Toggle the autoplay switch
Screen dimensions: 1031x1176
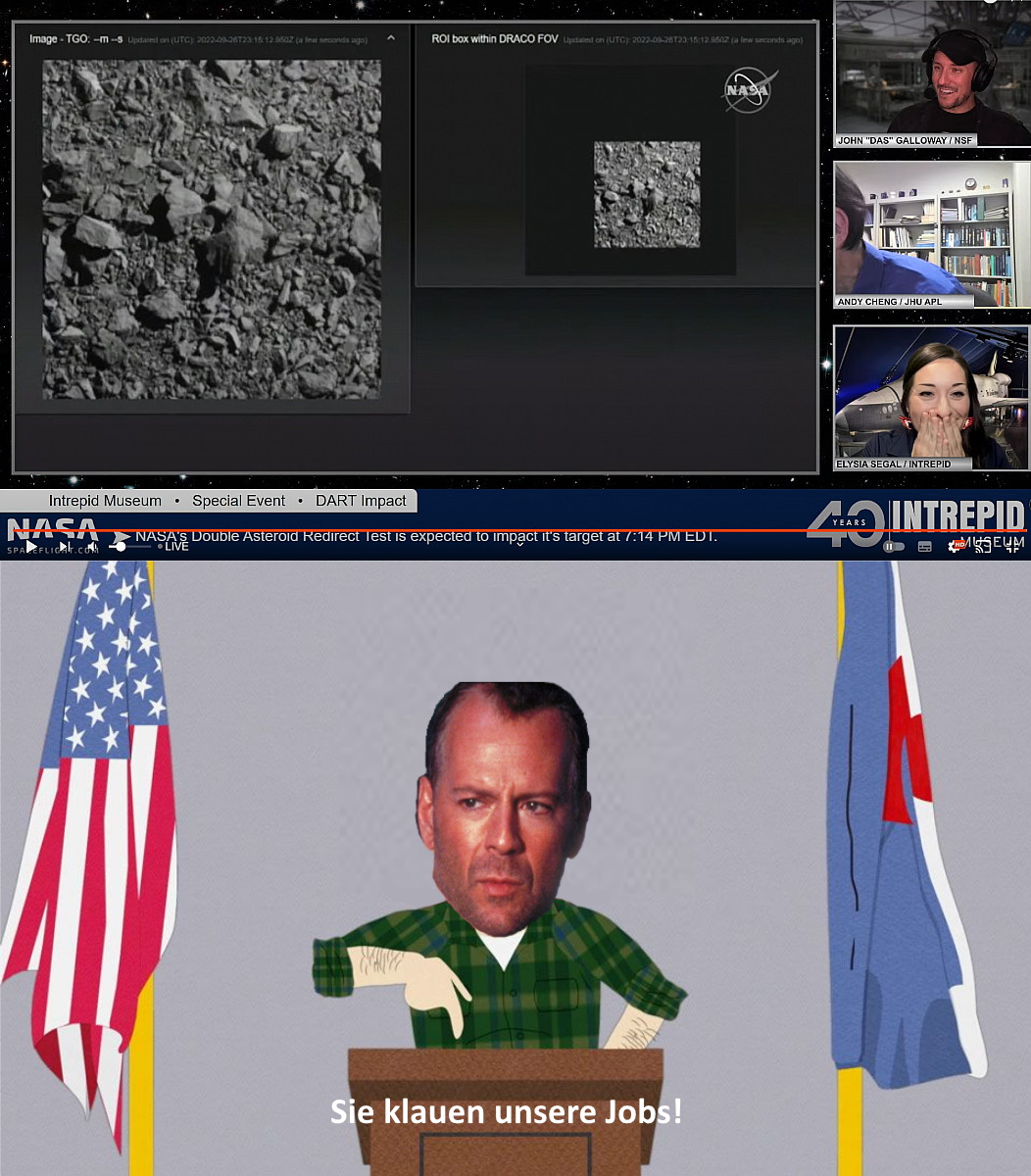click(893, 546)
